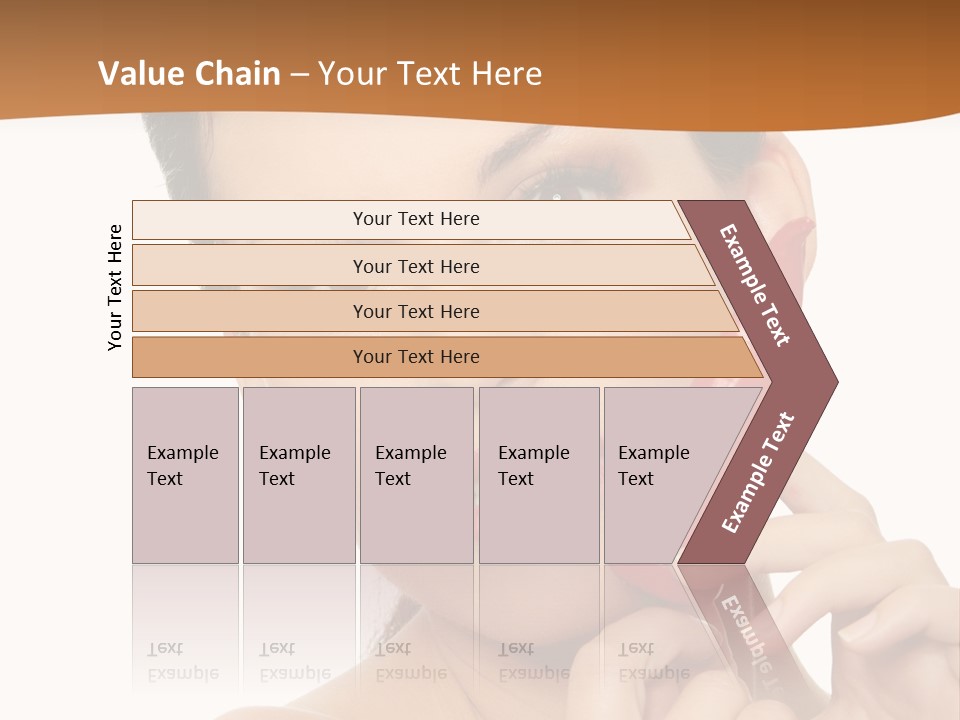Image resolution: width=960 pixels, height=720 pixels.
Task: Click the bold 'Value Chain' words in the title
Action: click(189, 73)
